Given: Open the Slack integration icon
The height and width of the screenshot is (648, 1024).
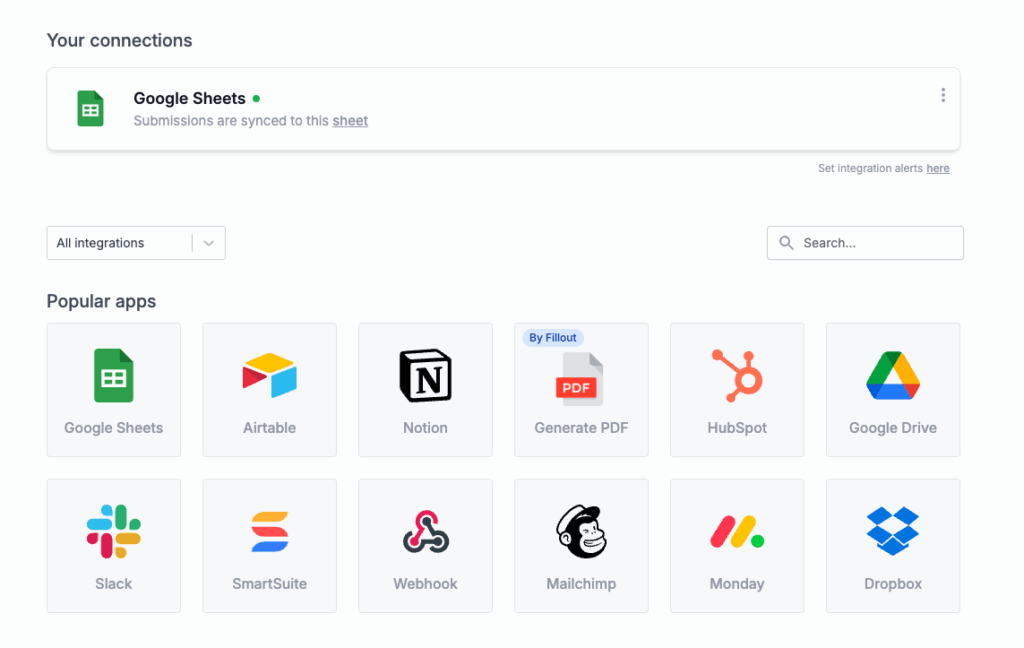Looking at the screenshot, I should pos(113,532).
